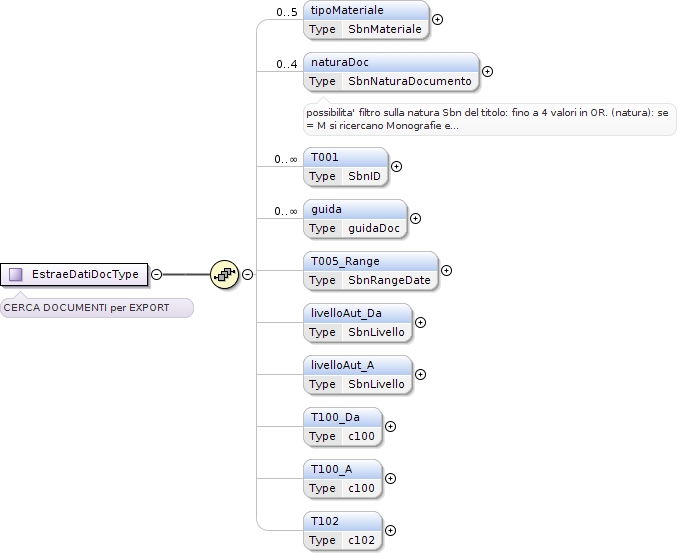
Task: Click the SbnNaturaDocumento type value
Action: coord(410,81)
